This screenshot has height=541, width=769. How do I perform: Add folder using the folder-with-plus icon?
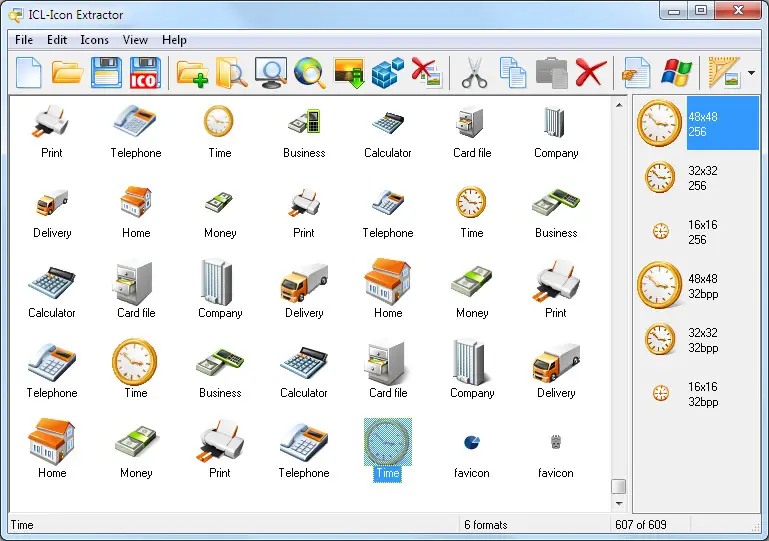pyautogui.click(x=193, y=74)
